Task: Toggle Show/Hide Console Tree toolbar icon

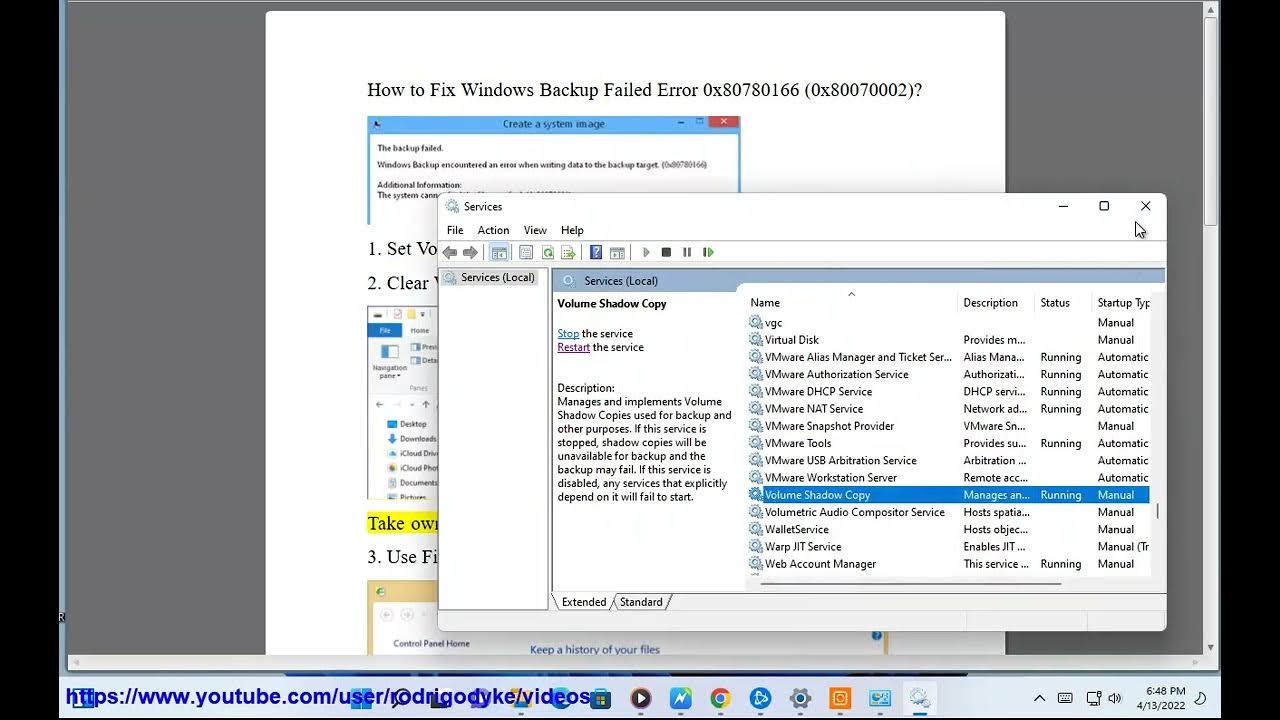Action: 498,253
